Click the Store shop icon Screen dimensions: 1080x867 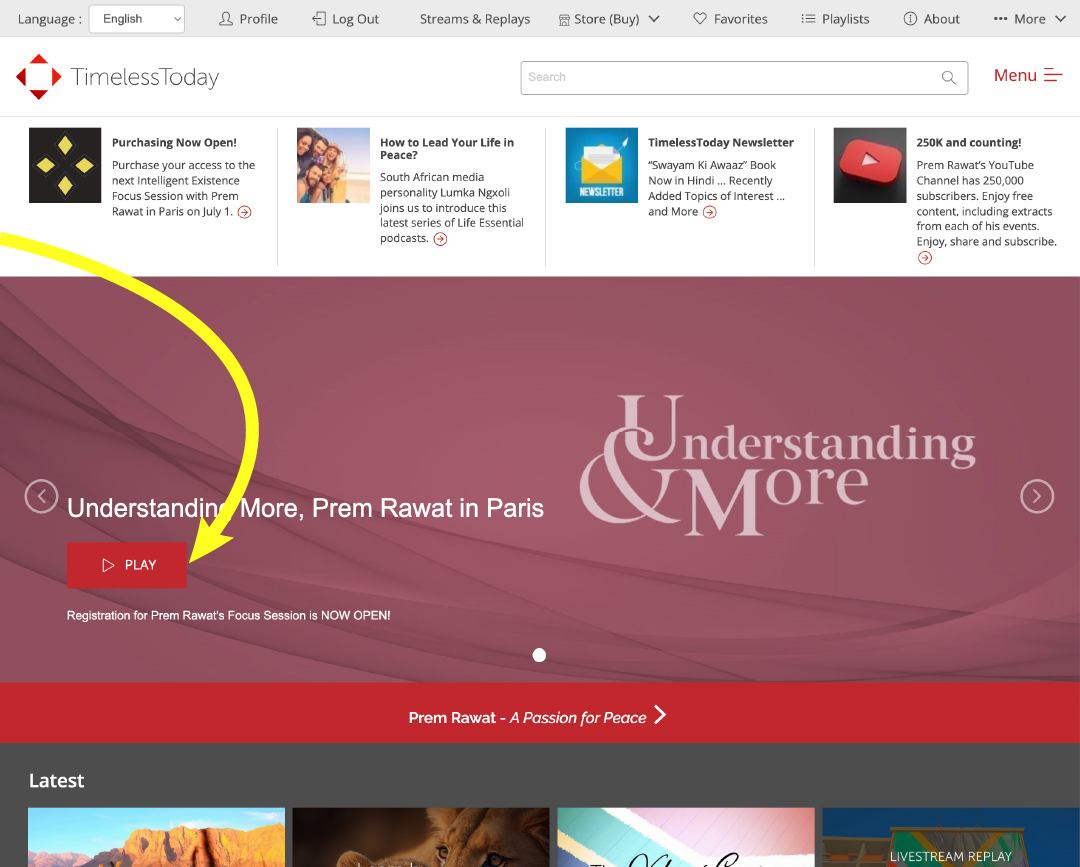click(x=564, y=19)
